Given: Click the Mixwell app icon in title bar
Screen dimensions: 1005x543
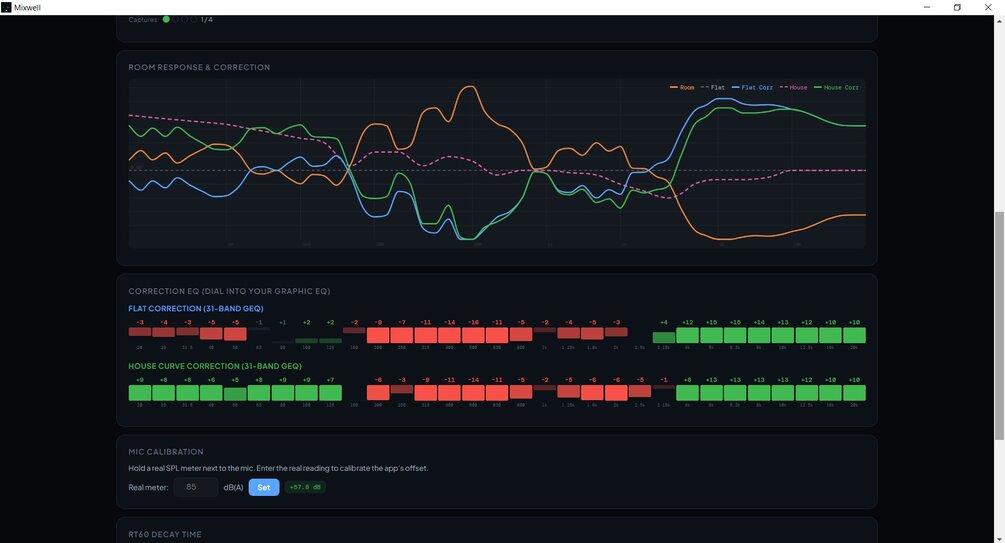Looking at the screenshot, I should [x=6, y=7].
